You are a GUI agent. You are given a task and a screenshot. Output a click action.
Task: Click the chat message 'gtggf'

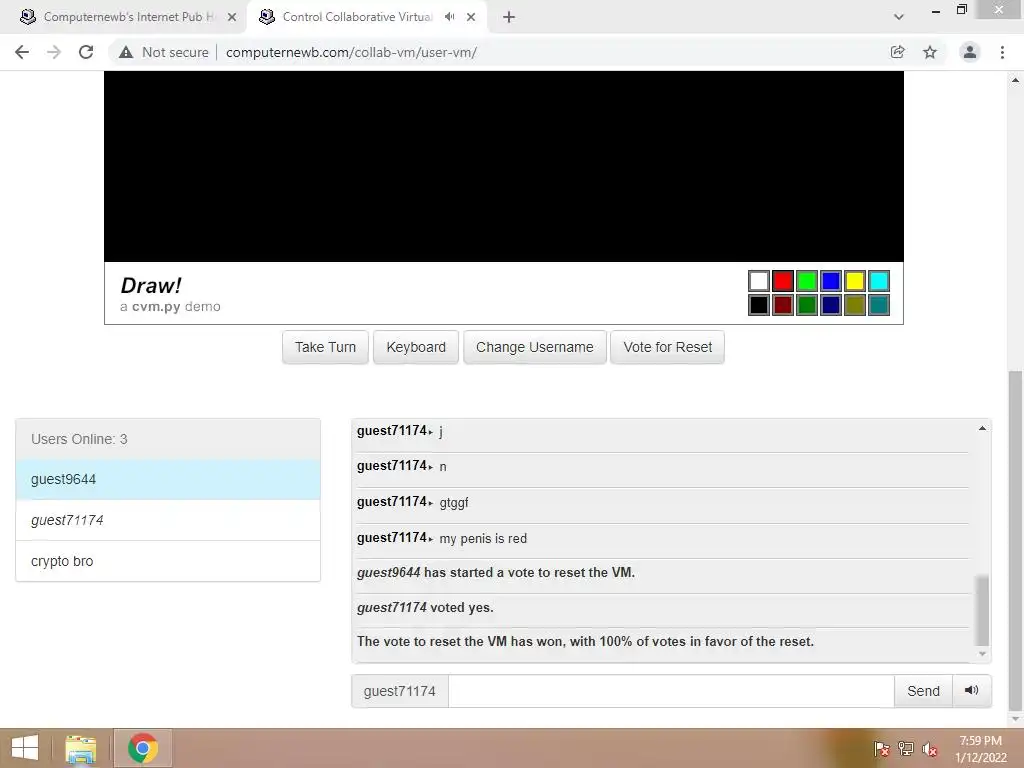click(454, 503)
